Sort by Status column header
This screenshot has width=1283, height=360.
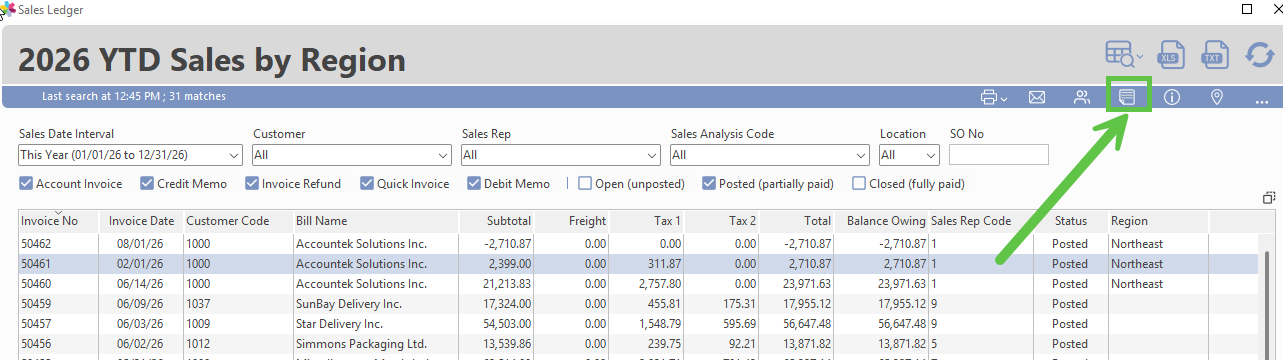click(x=1070, y=221)
